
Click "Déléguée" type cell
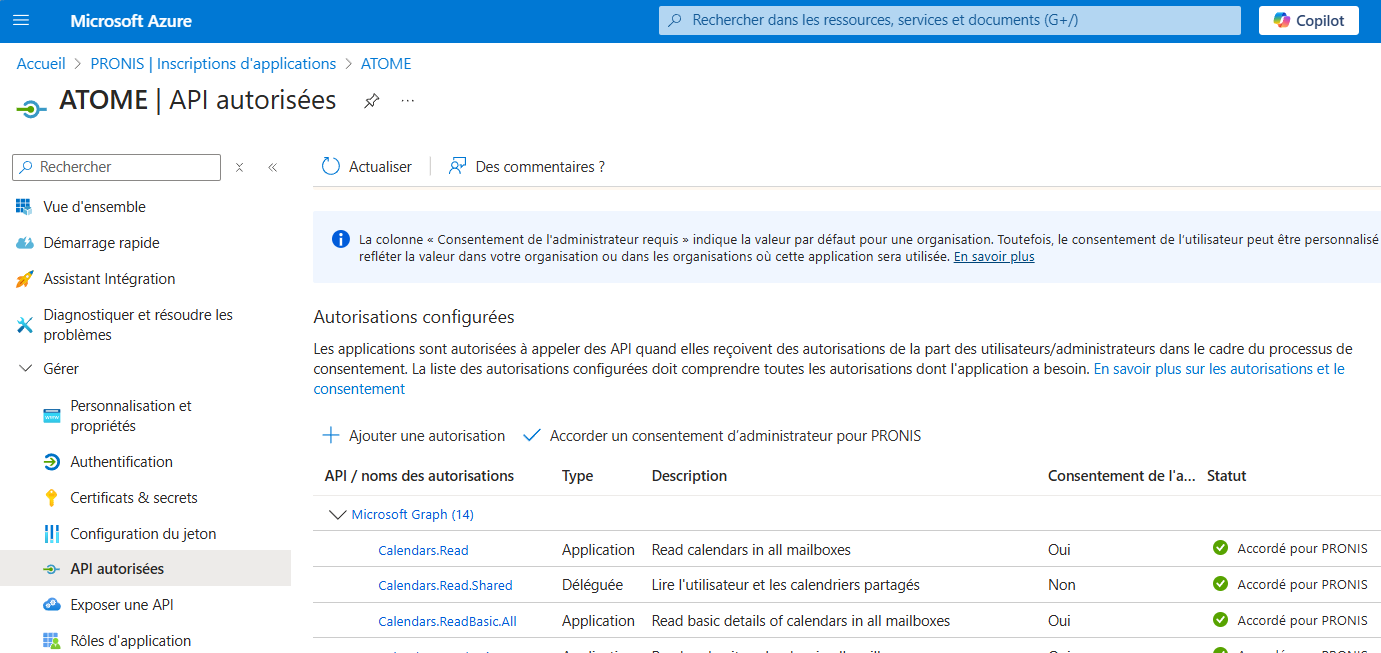click(x=592, y=585)
